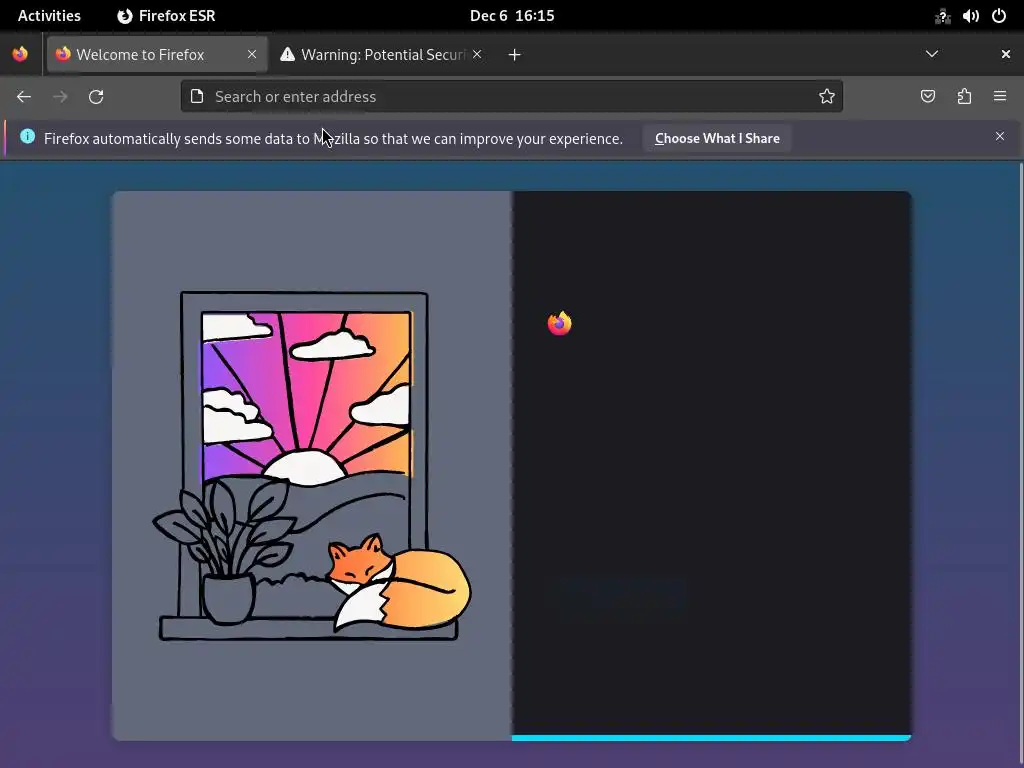This screenshot has height=768, width=1024.
Task: Close the Firefox window
Action: click(1006, 54)
